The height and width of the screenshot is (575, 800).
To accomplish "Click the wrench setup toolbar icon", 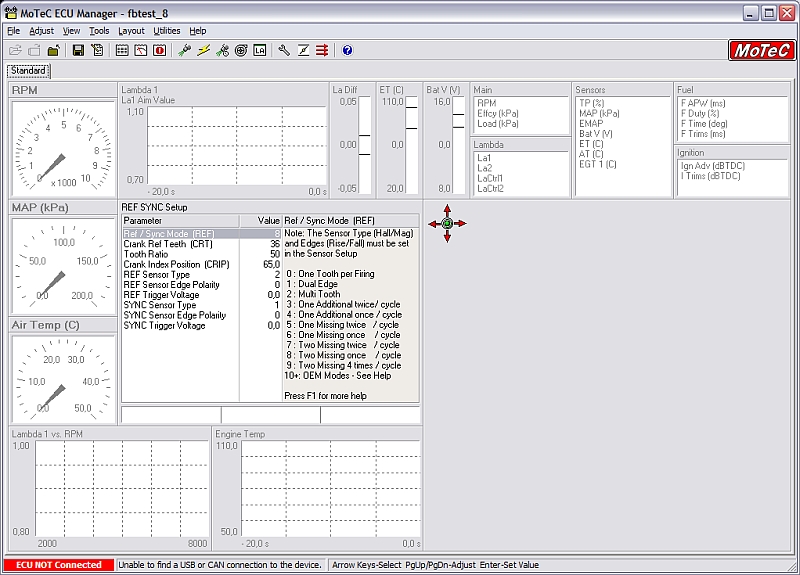I will (284, 51).
